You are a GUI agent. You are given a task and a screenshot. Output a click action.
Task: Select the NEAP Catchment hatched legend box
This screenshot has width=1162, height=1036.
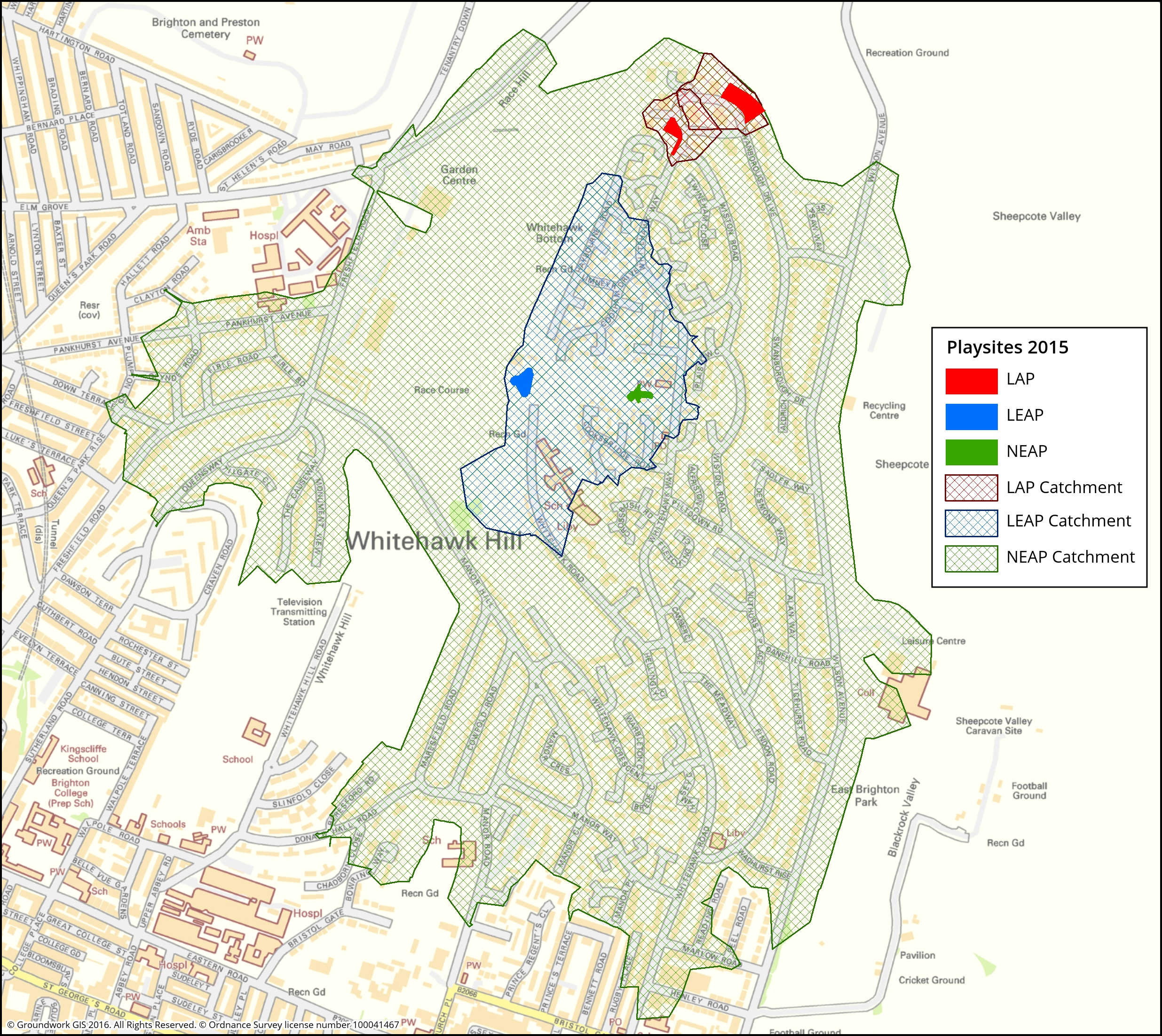[x=971, y=558]
